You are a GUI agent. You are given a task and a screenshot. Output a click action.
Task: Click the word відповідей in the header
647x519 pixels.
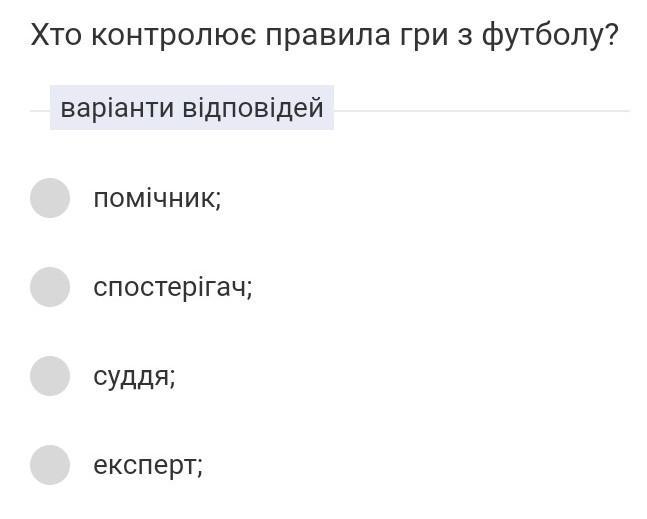pyautogui.click(x=253, y=108)
